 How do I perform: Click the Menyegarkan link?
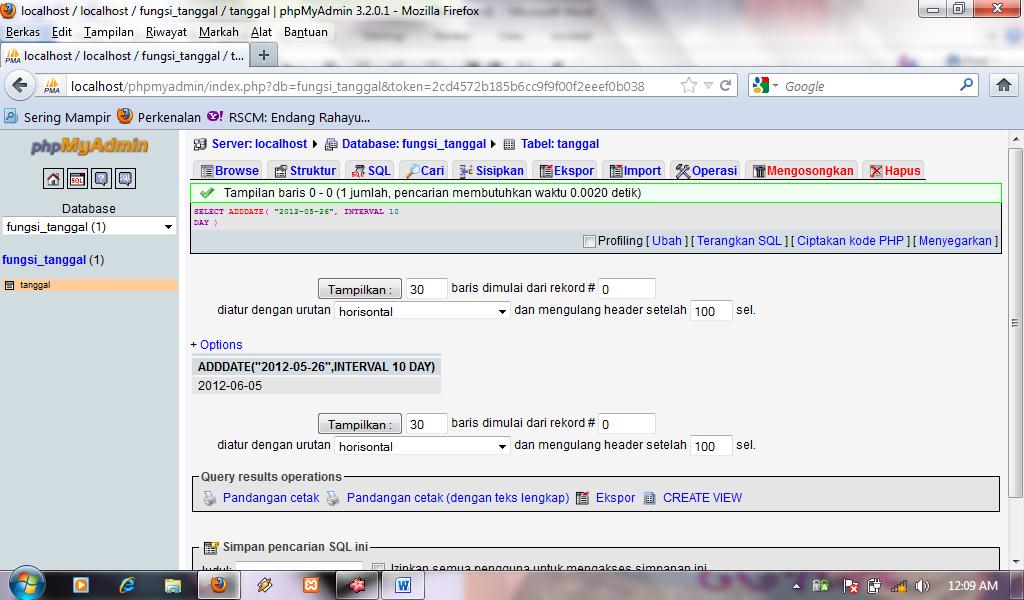click(955, 241)
